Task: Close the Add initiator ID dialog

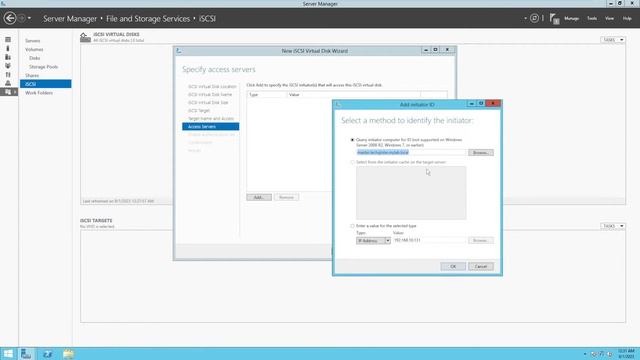Action: pyautogui.click(x=493, y=104)
